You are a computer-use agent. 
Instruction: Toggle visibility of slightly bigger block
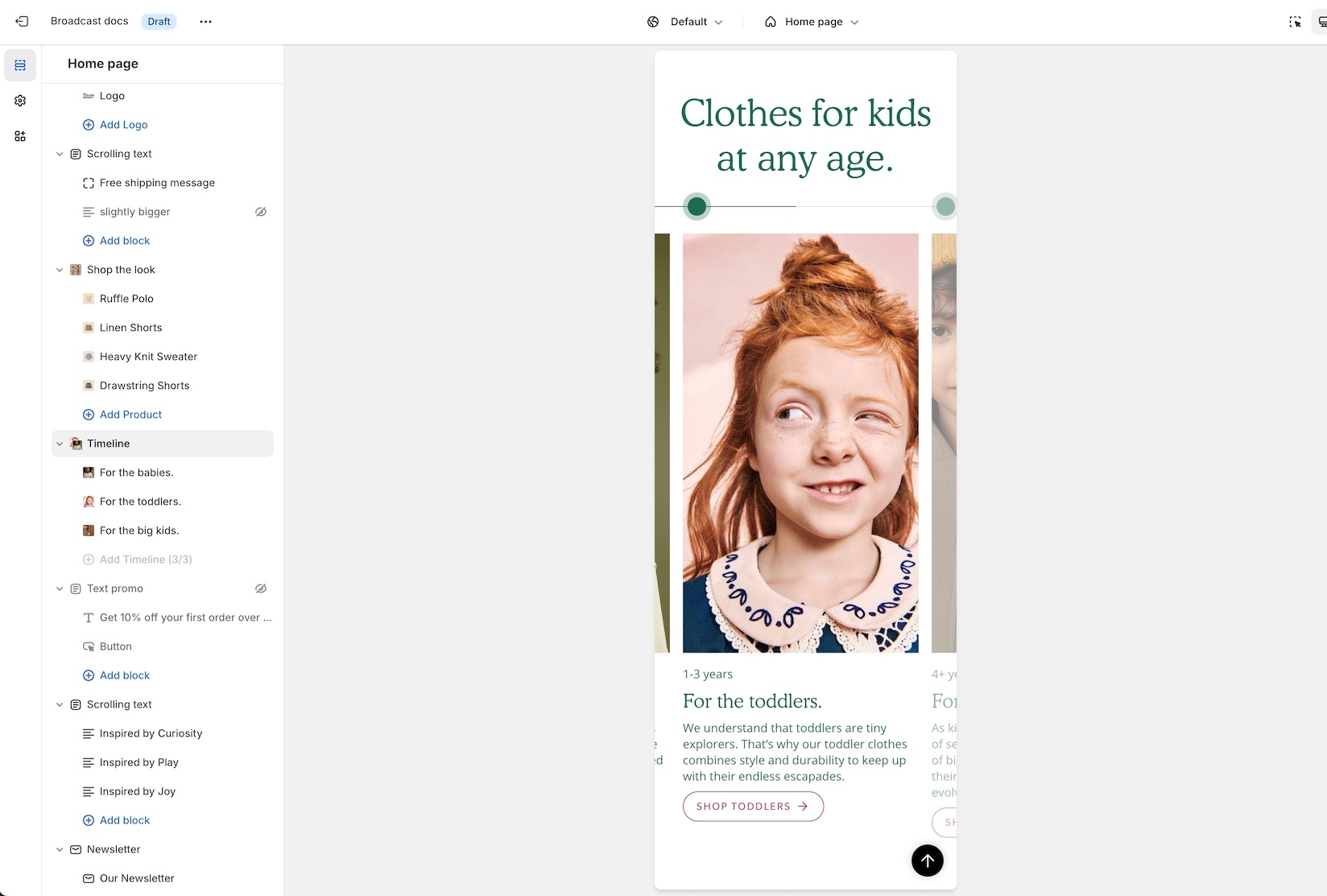[261, 212]
